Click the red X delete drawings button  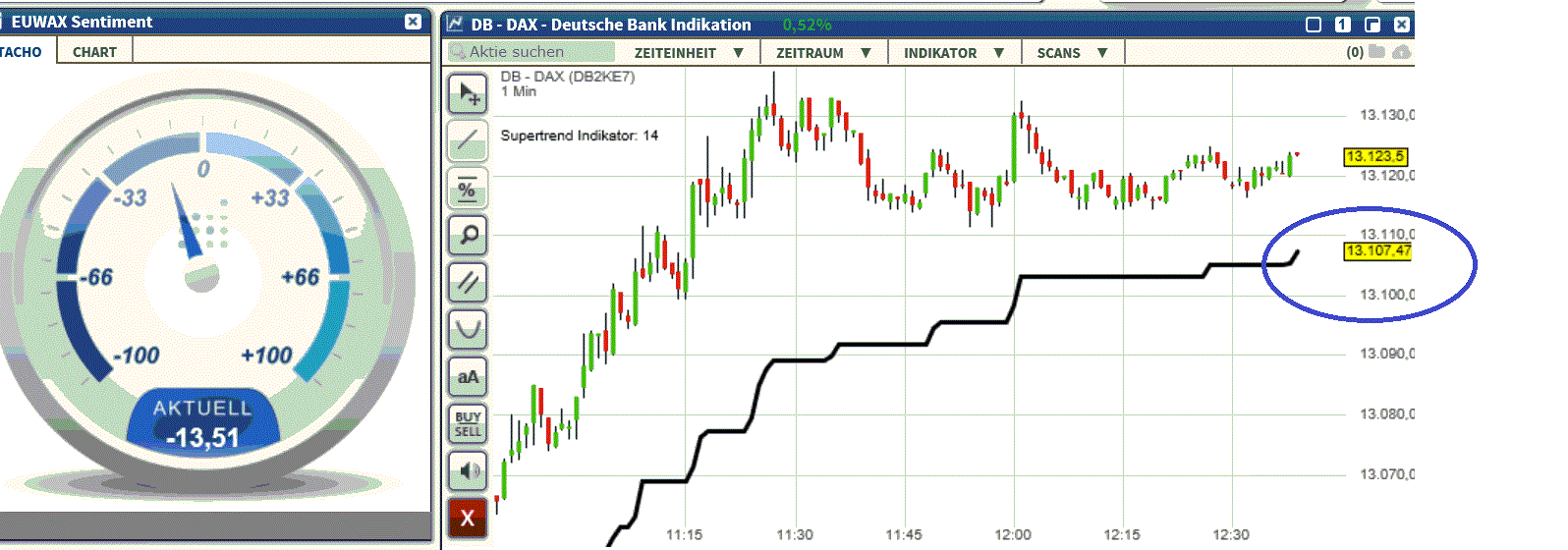click(x=468, y=518)
